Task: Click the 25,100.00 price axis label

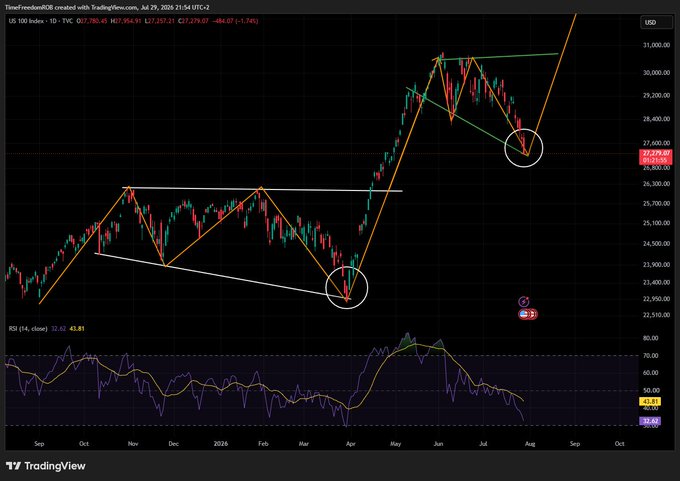Action: click(656, 223)
